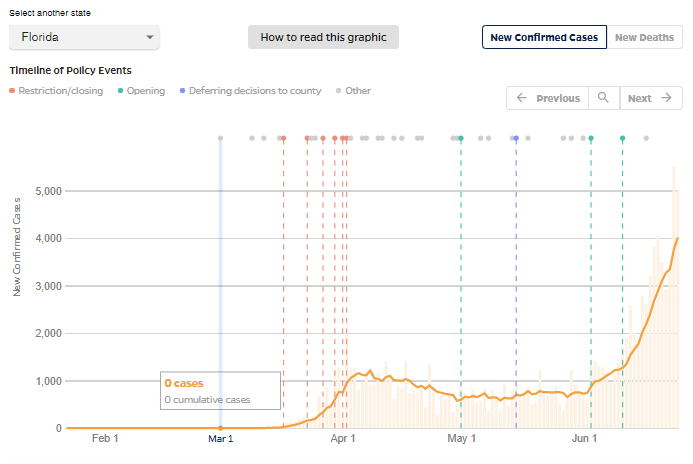Screen dimensions: 693x464
Task: Click How to read this graphic
Action: click(x=323, y=37)
